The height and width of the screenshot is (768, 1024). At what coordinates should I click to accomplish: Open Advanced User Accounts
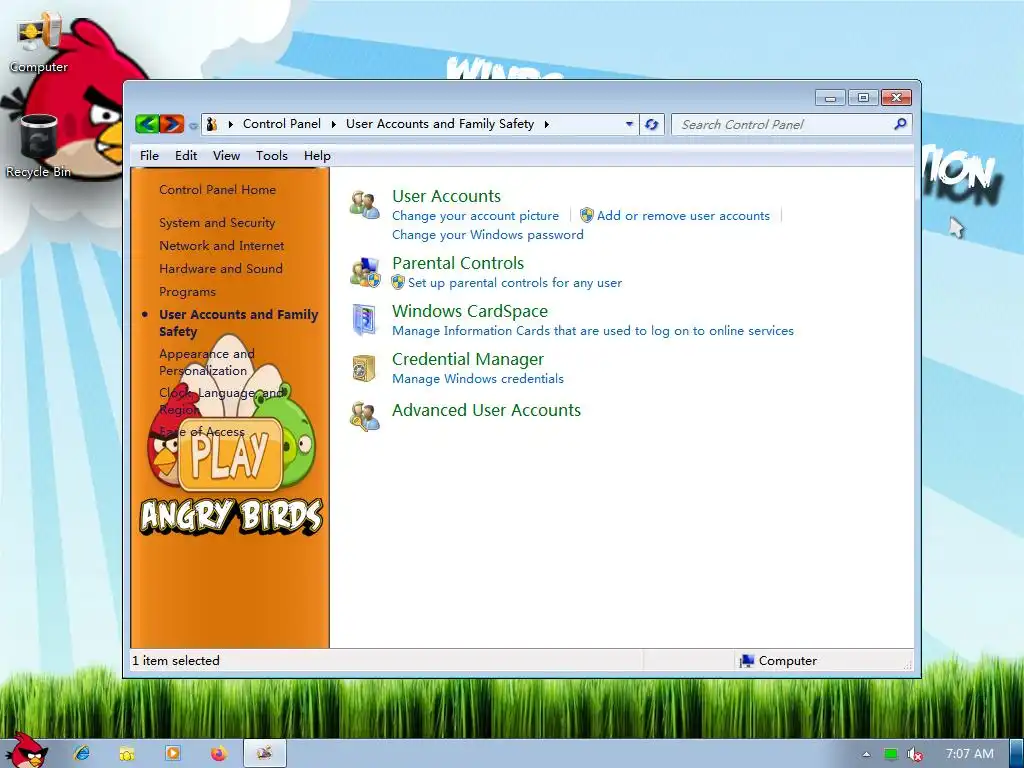pos(486,410)
